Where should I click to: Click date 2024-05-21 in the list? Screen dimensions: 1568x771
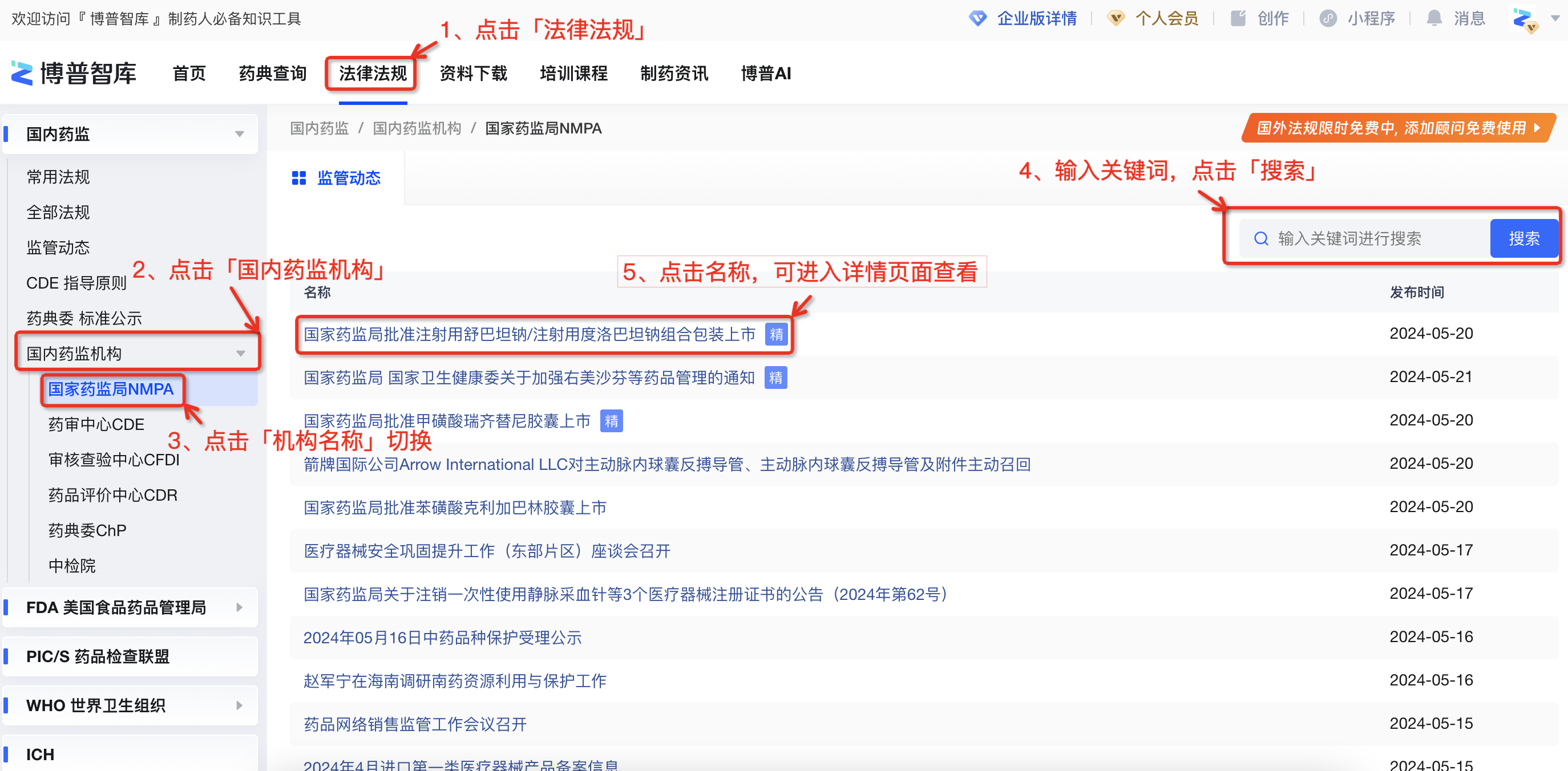tap(1431, 377)
